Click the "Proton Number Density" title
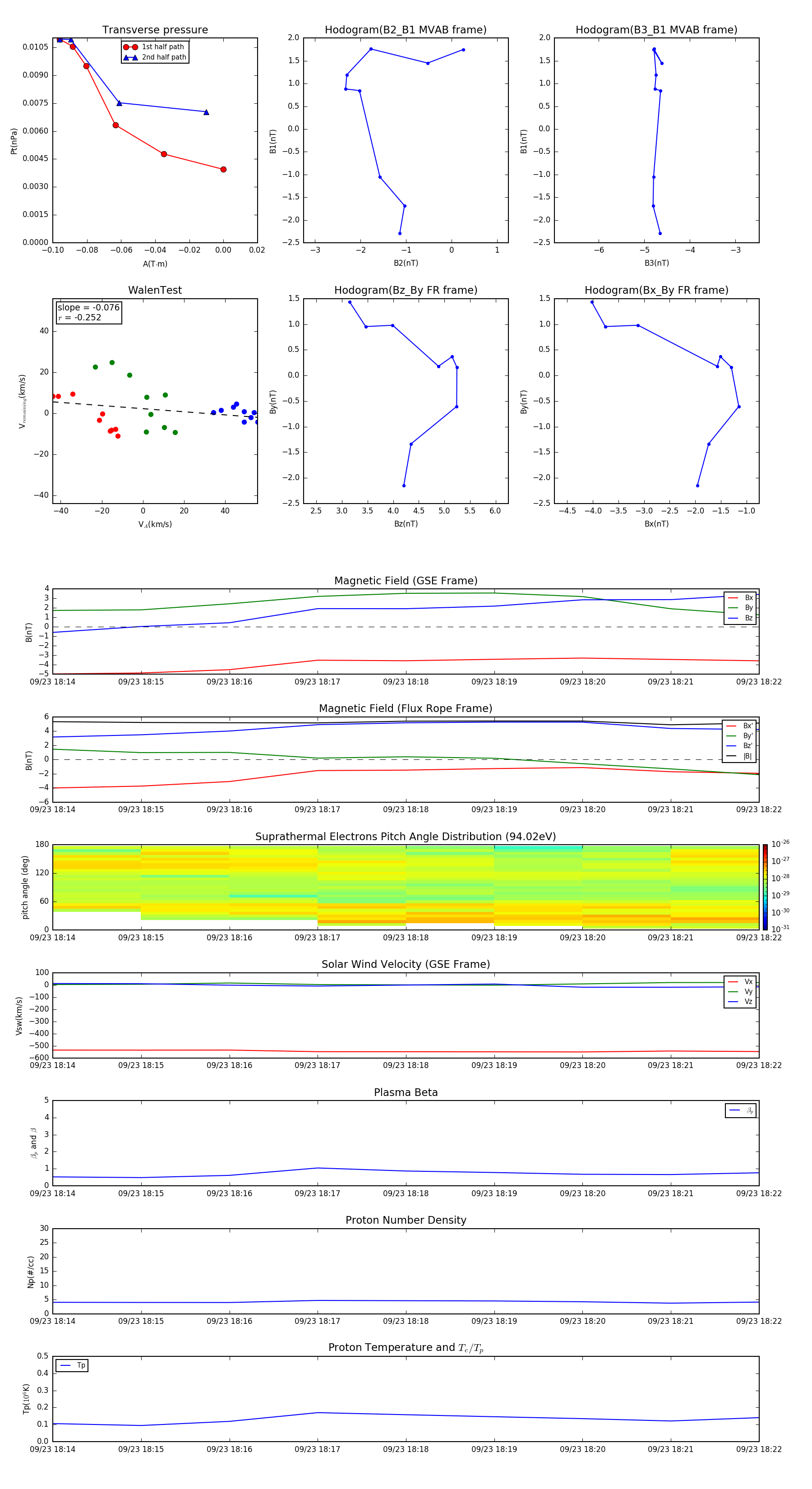This screenshot has height=1489, width=812. tap(406, 1220)
